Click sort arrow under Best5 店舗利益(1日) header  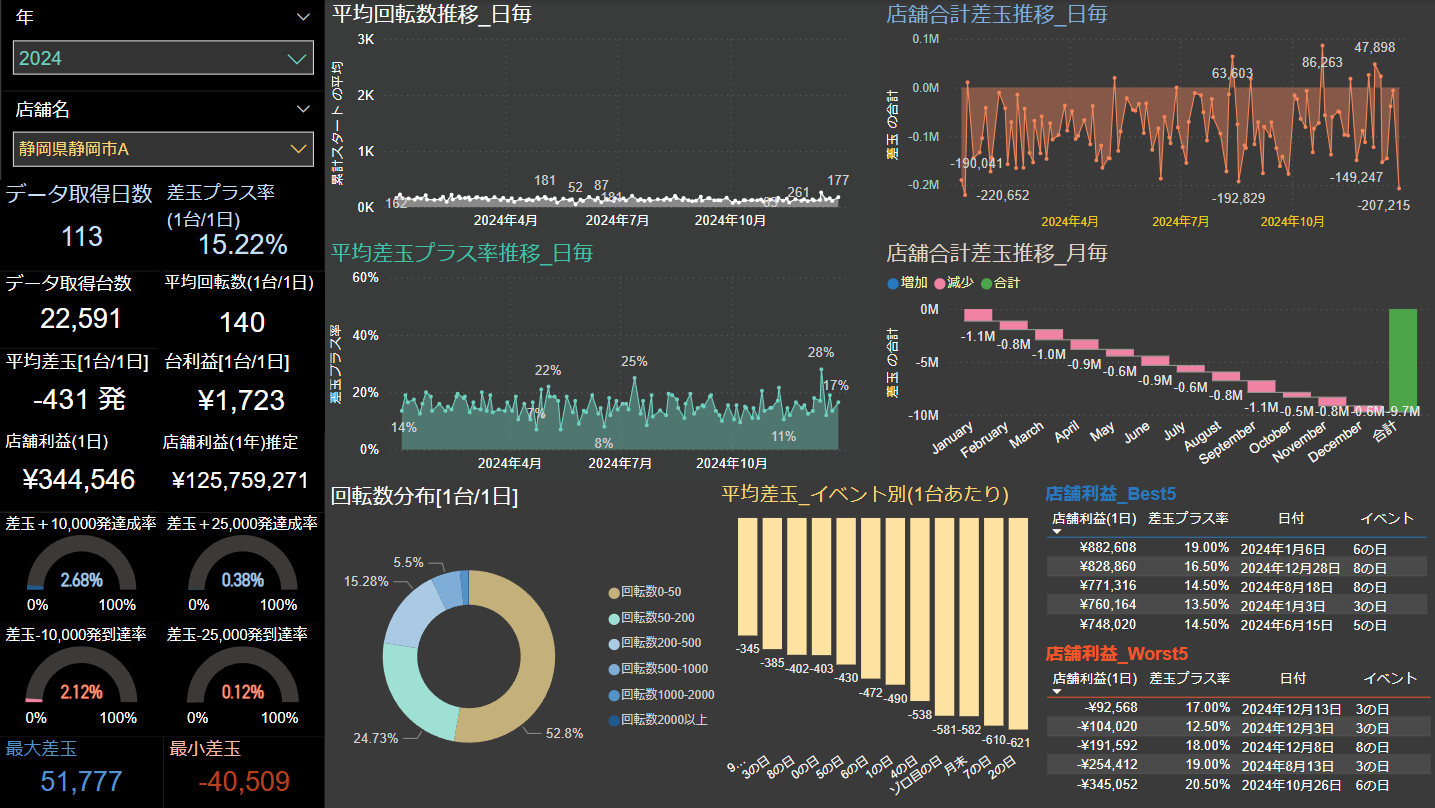point(1057,532)
